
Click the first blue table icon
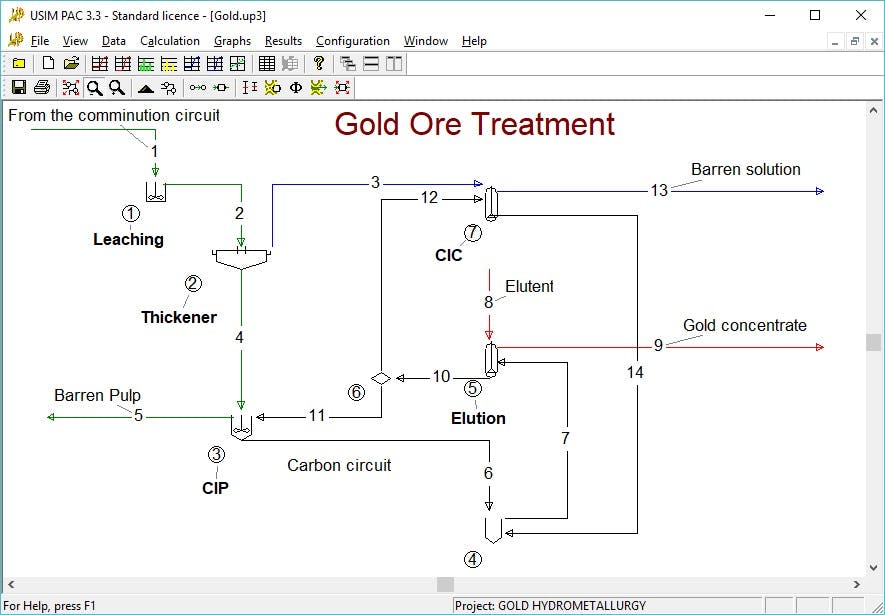pyautogui.click(x=192, y=64)
